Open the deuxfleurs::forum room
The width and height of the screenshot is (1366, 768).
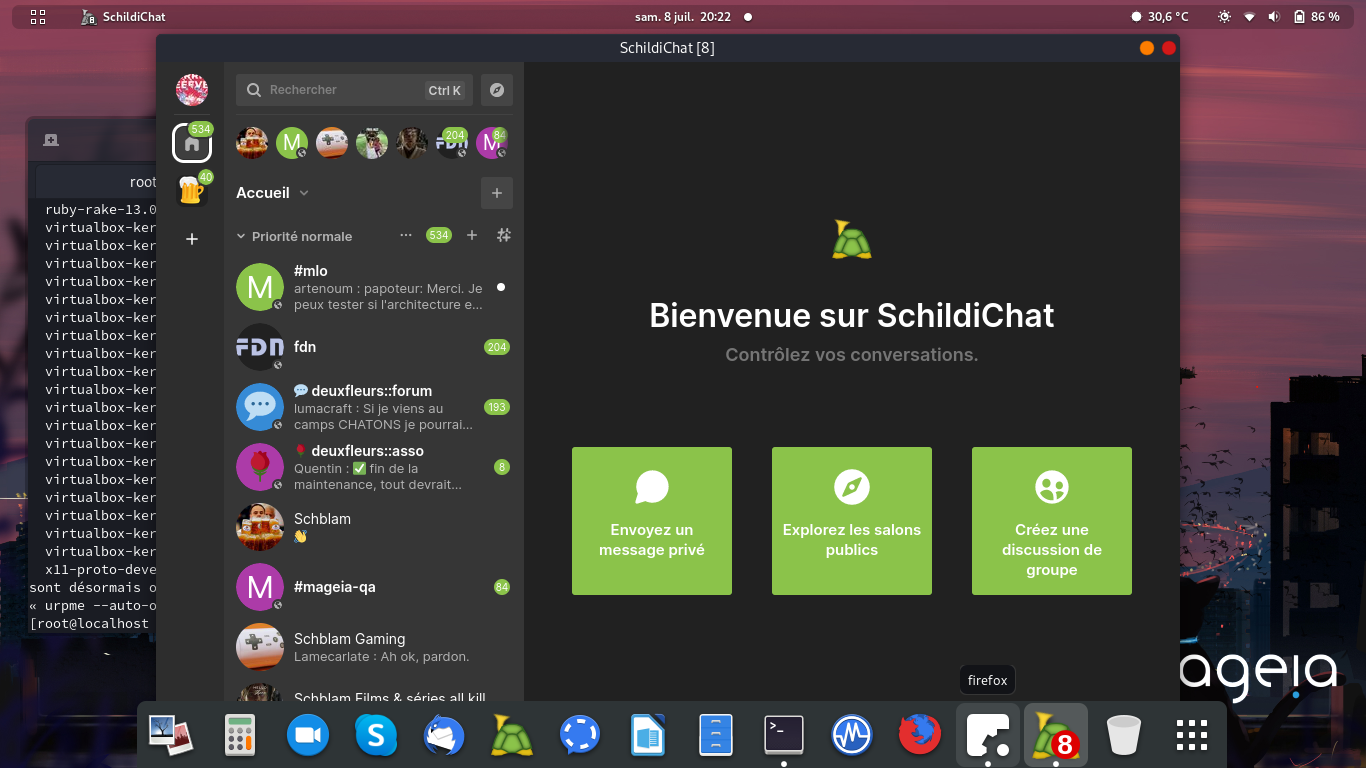pos(374,407)
